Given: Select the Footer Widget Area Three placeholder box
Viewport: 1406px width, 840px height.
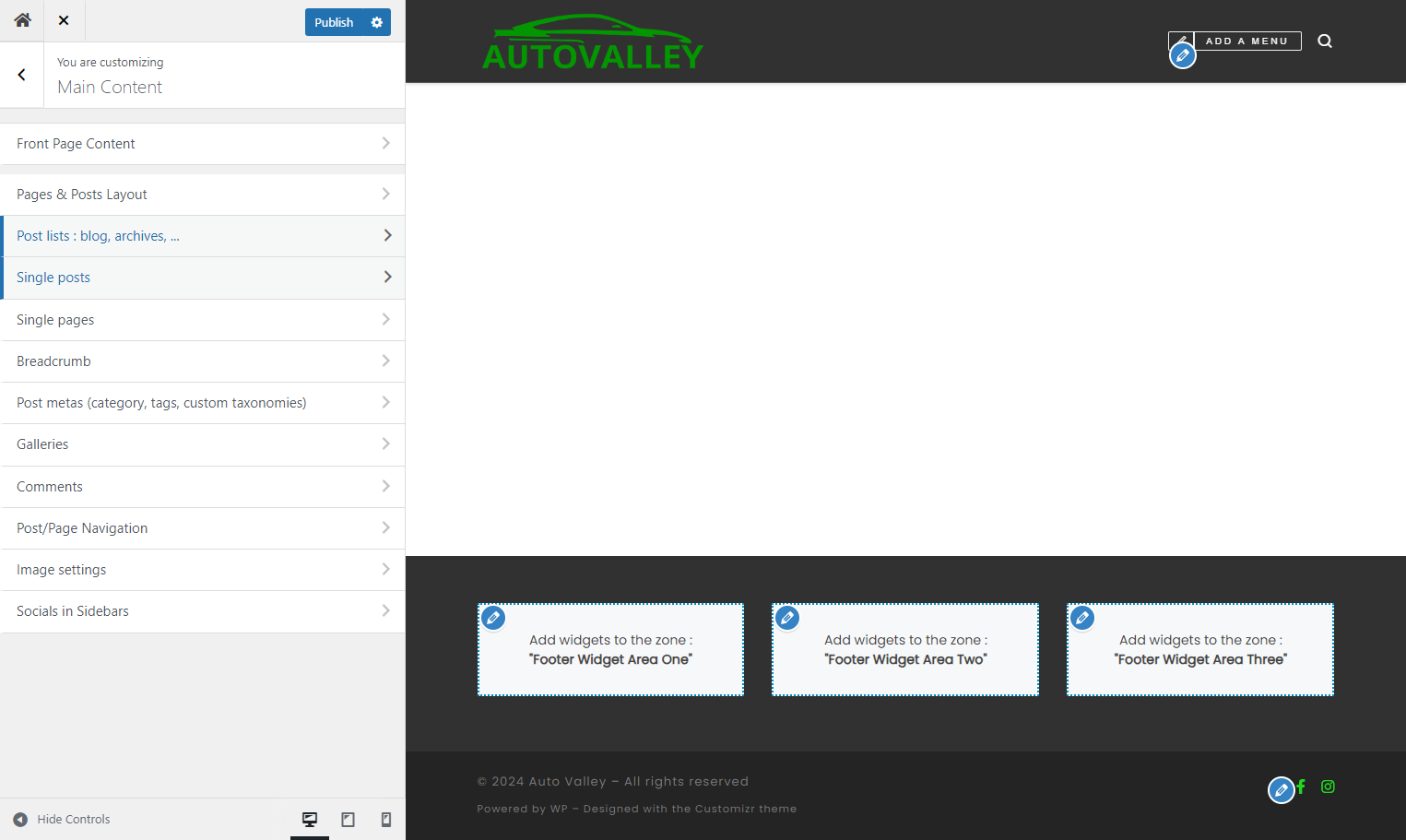Looking at the screenshot, I should tap(1200, 649).
